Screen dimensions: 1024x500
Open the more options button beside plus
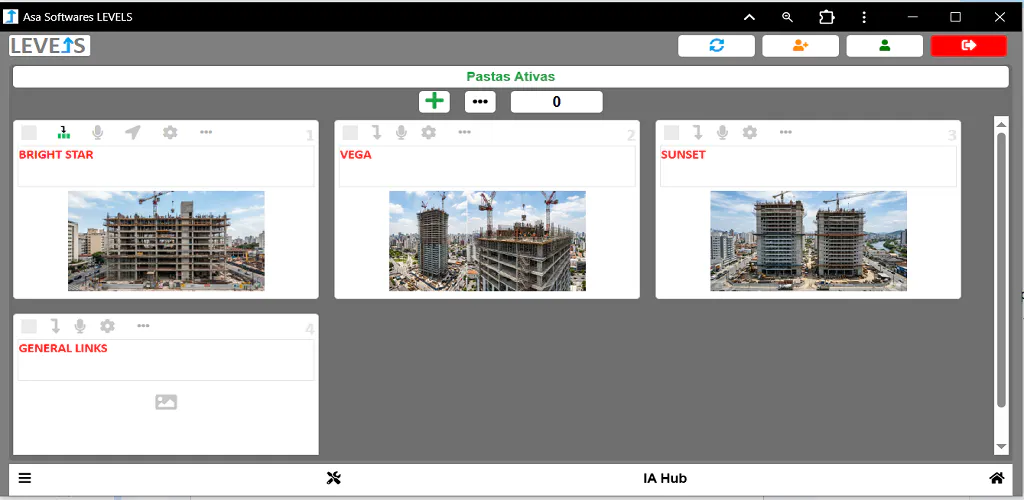pos(481,102)
